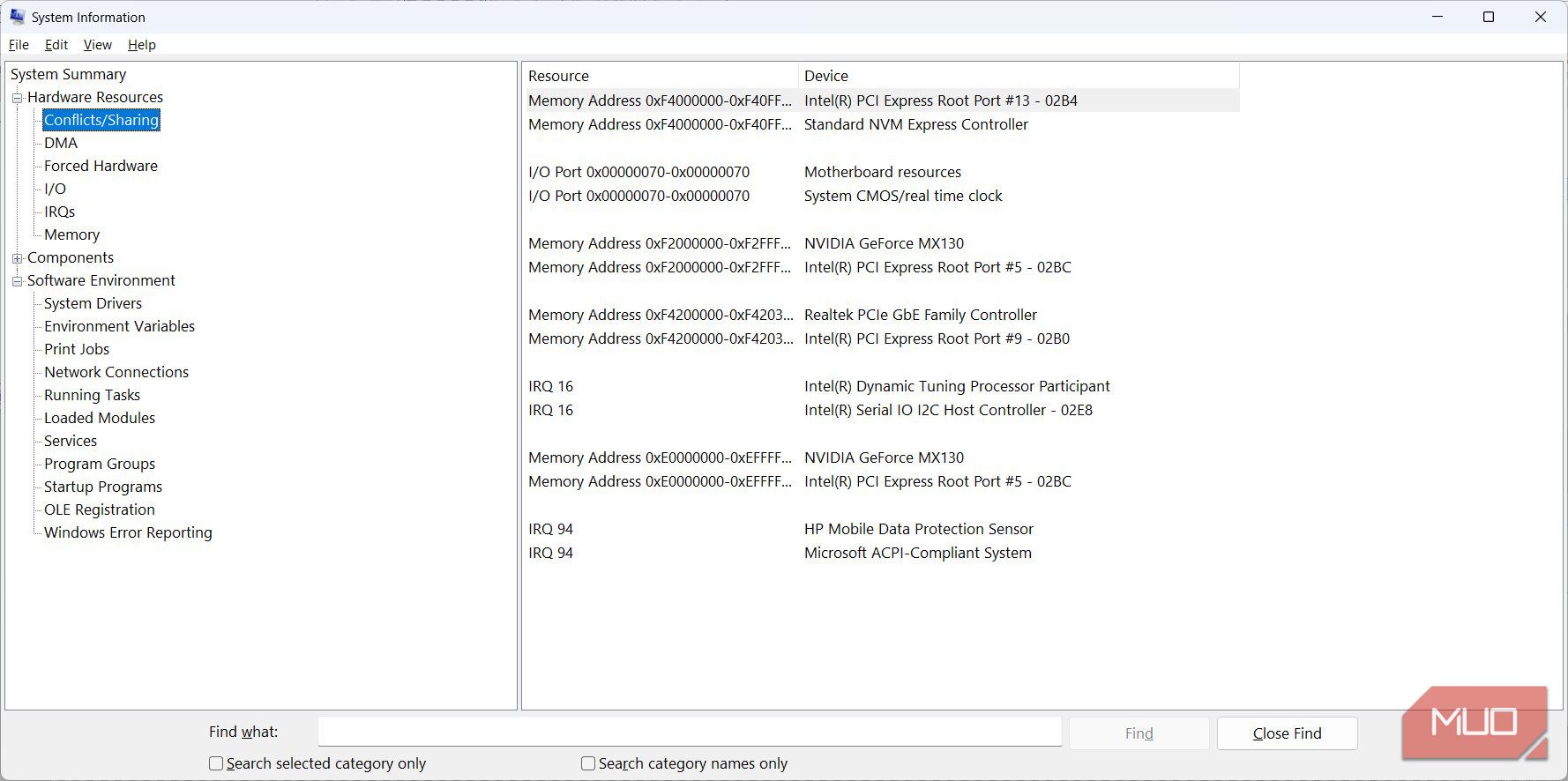Click the Find button
The image size is (1568, 781).
(1139, 733)
